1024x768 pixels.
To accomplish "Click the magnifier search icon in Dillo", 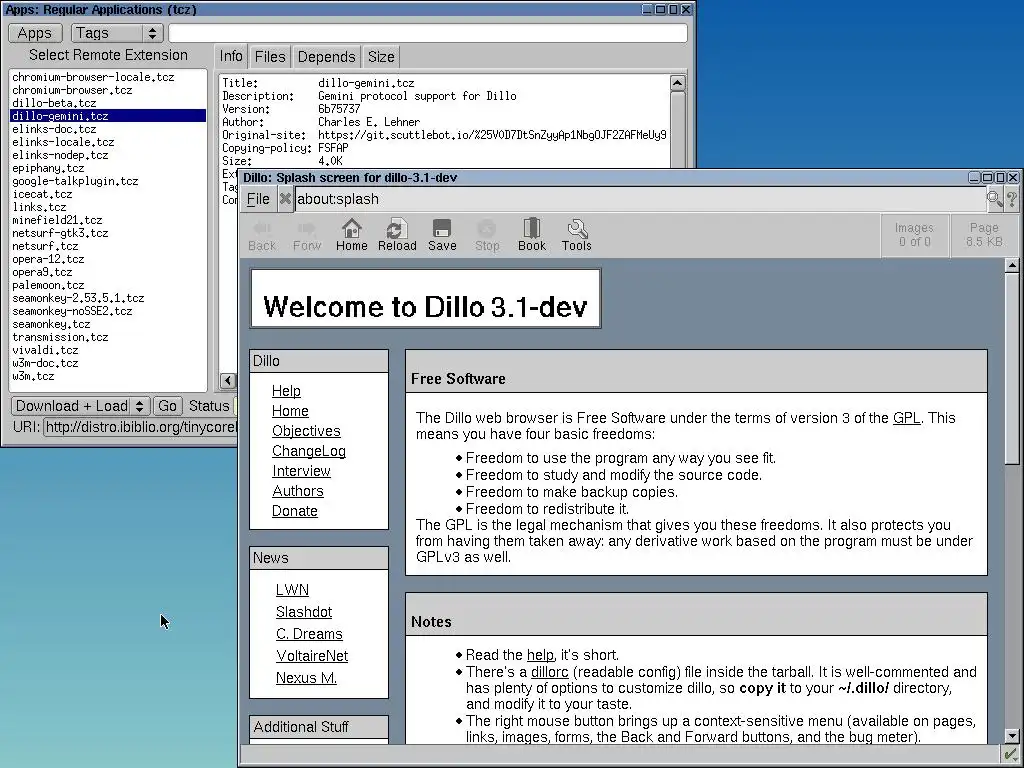I will (x=995, y=199).
